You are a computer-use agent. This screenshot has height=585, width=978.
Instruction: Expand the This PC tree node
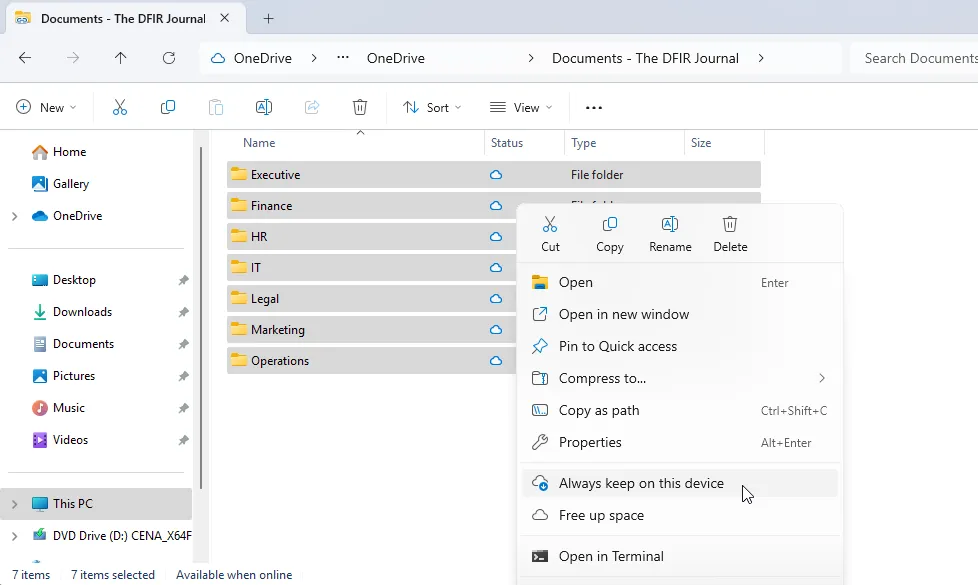point(14,504)
